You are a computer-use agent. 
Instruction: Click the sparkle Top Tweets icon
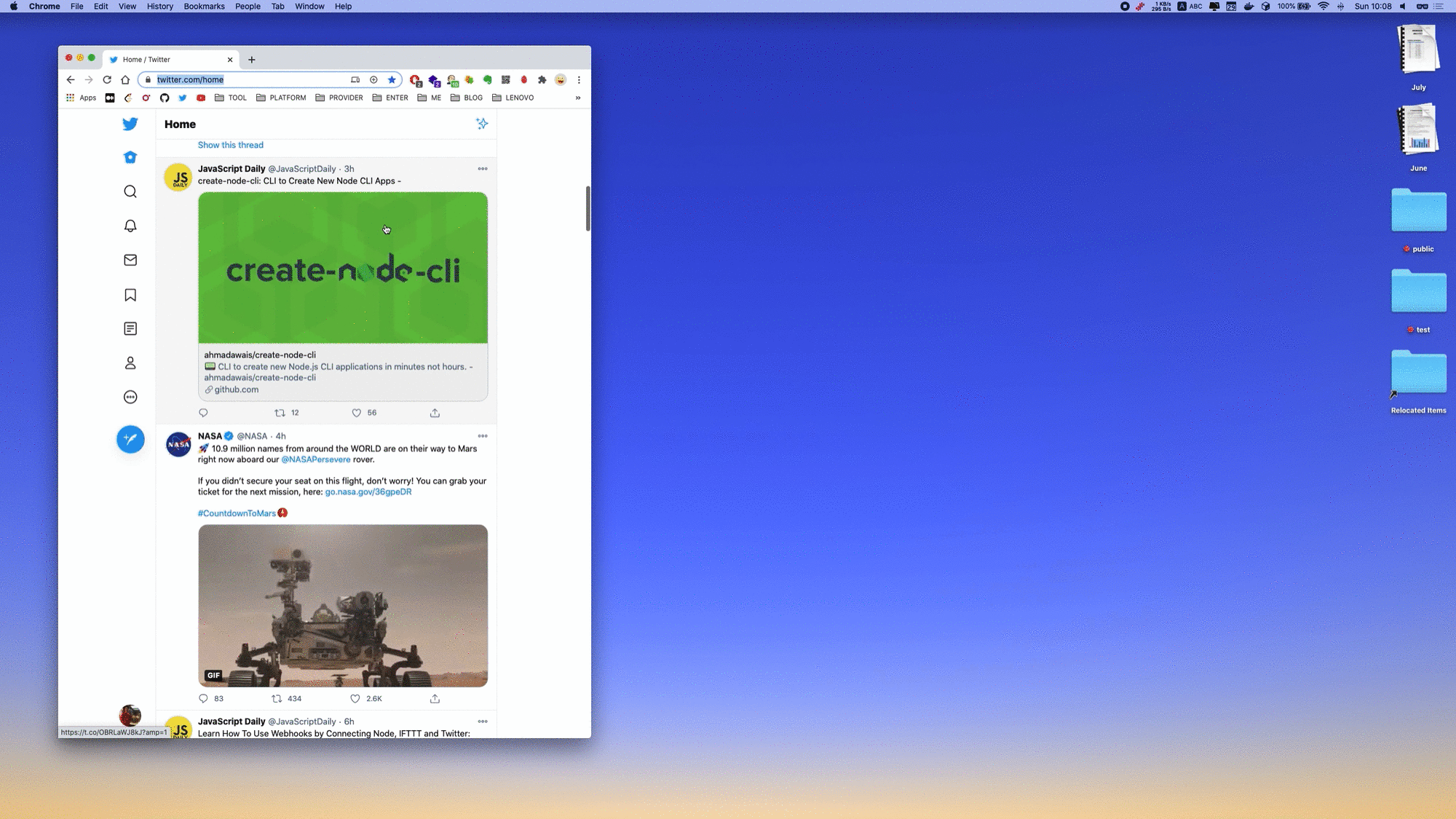[x=482, y=124]
